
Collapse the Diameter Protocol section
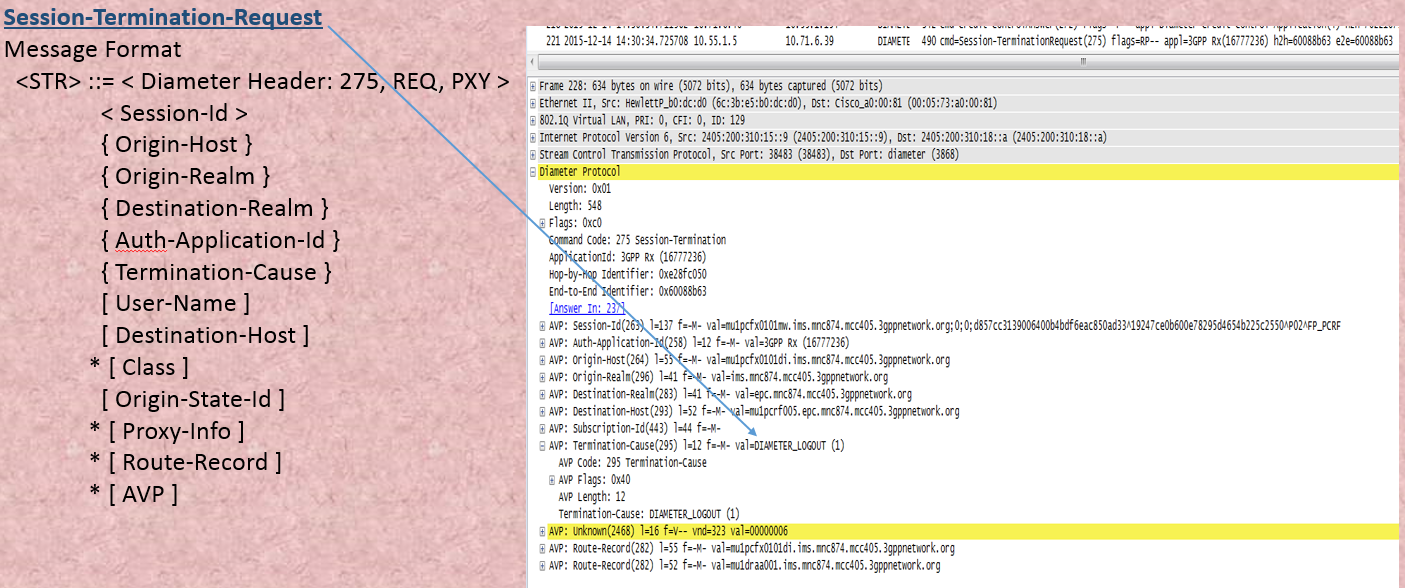coord(533,170)
